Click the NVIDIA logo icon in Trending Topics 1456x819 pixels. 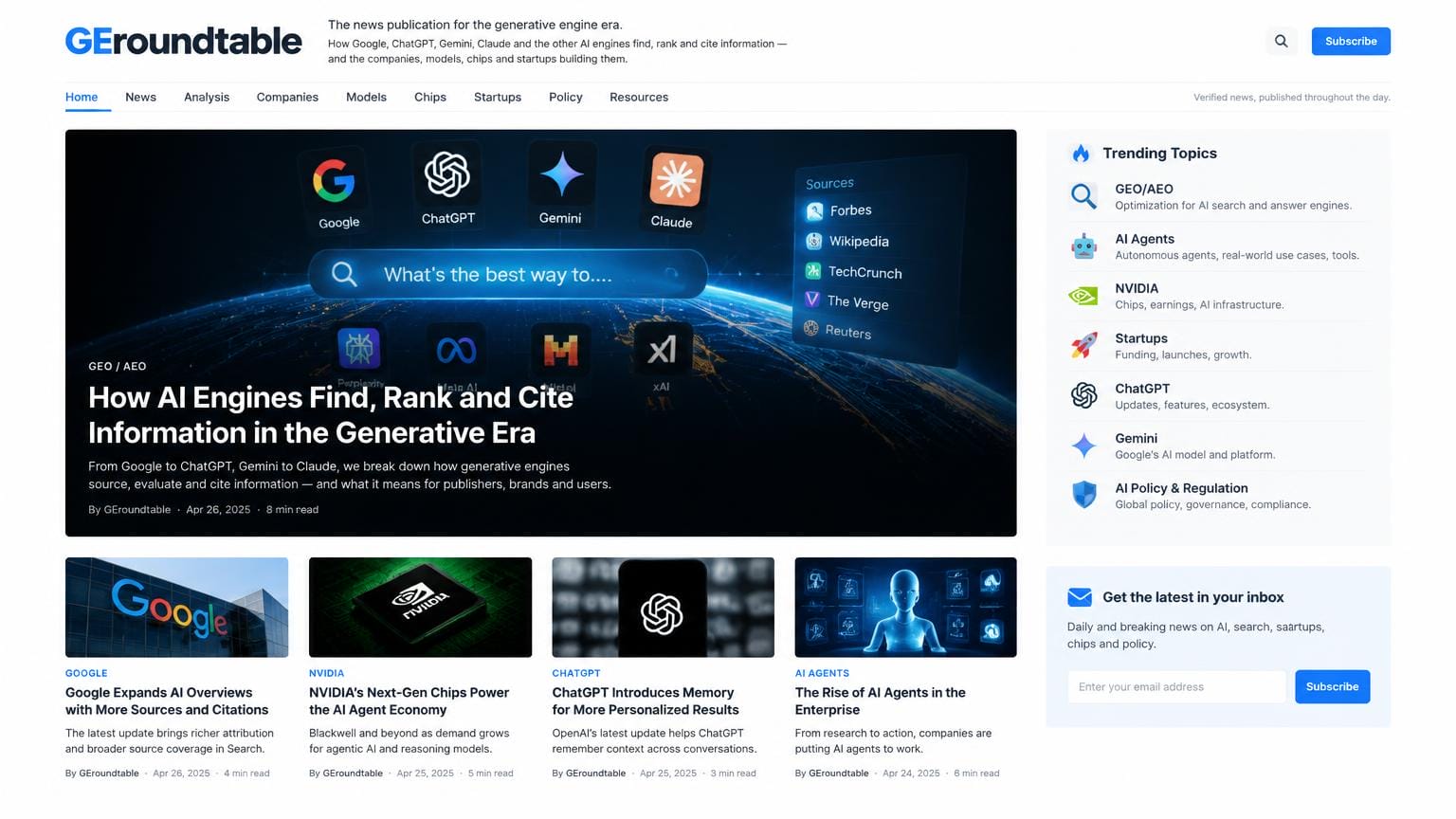[1083, 296]
